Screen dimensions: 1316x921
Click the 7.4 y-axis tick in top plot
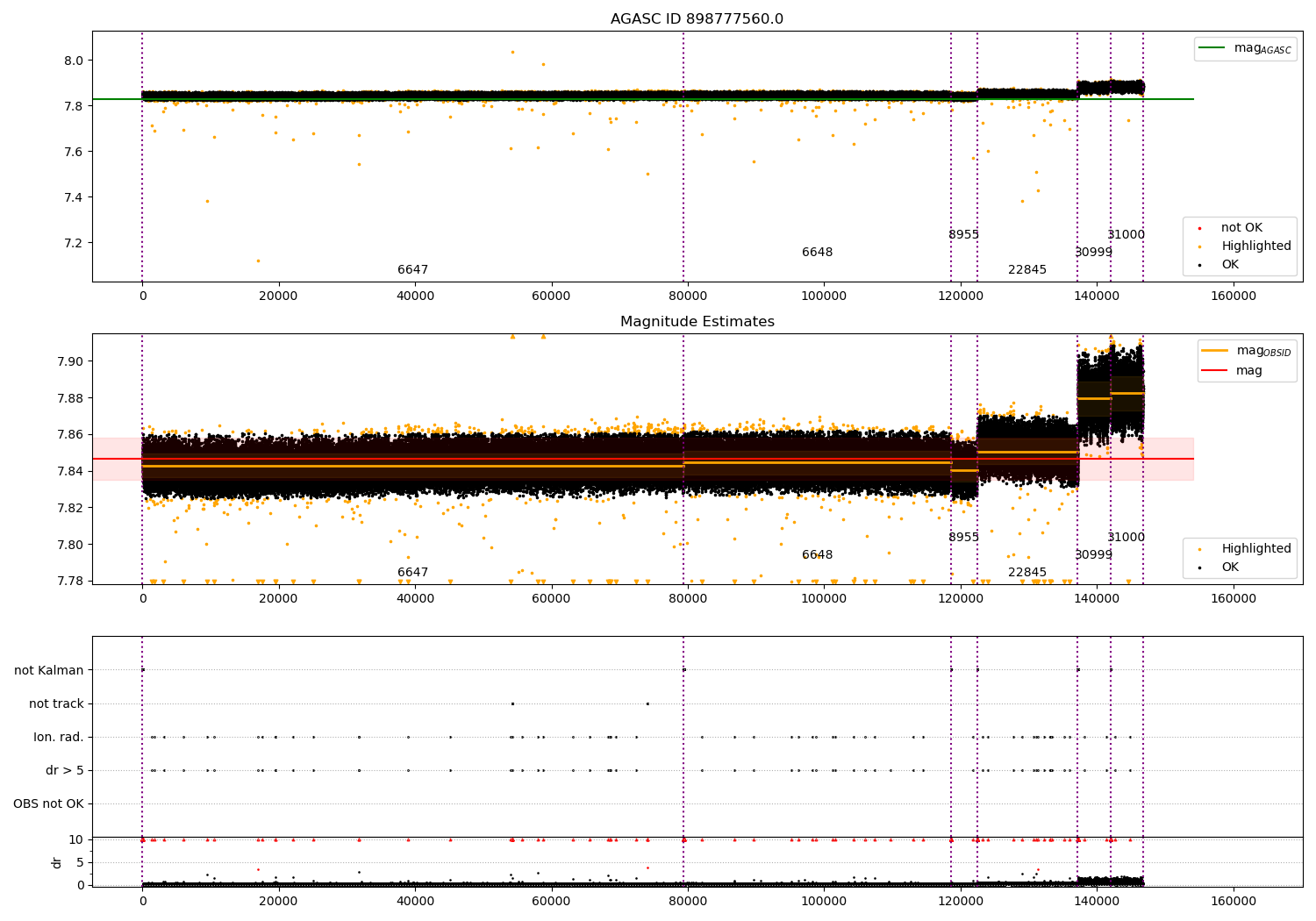point(75,197)
